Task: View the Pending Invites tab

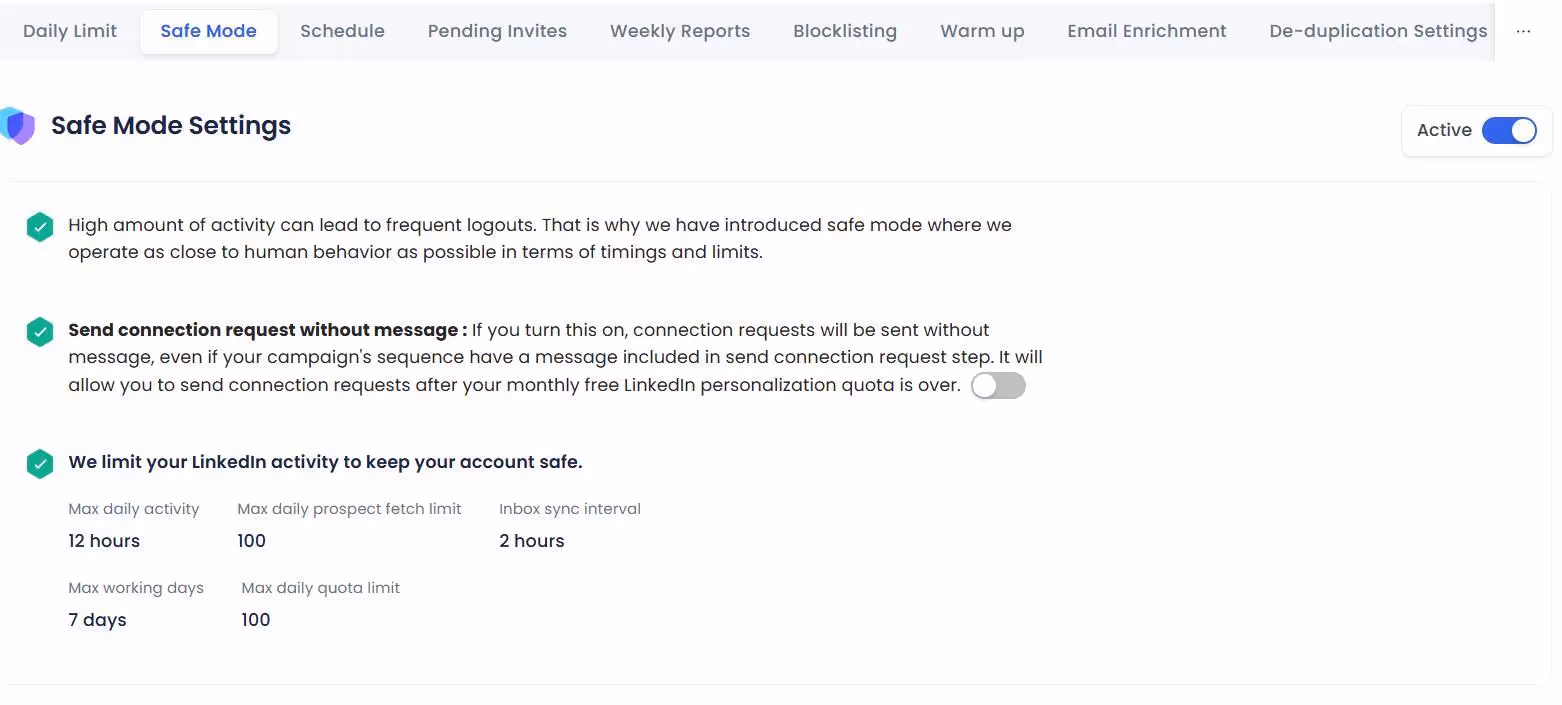Action: click(497, 31)
